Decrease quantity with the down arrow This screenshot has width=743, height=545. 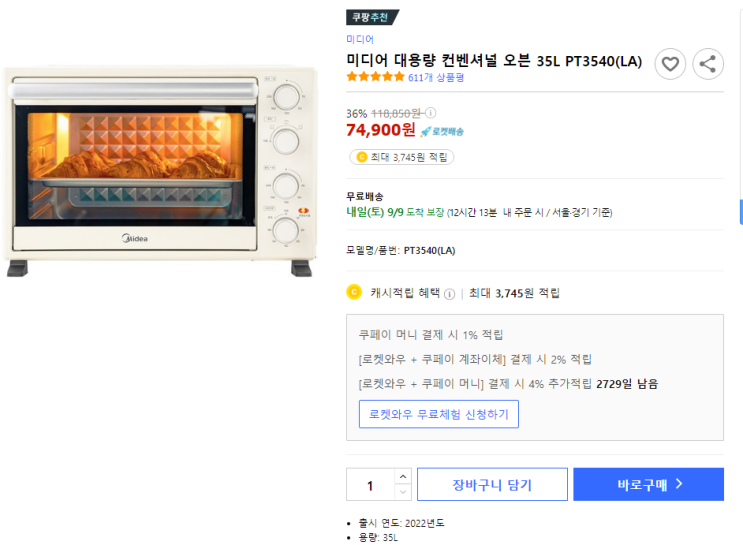click(x=402, y=492)
